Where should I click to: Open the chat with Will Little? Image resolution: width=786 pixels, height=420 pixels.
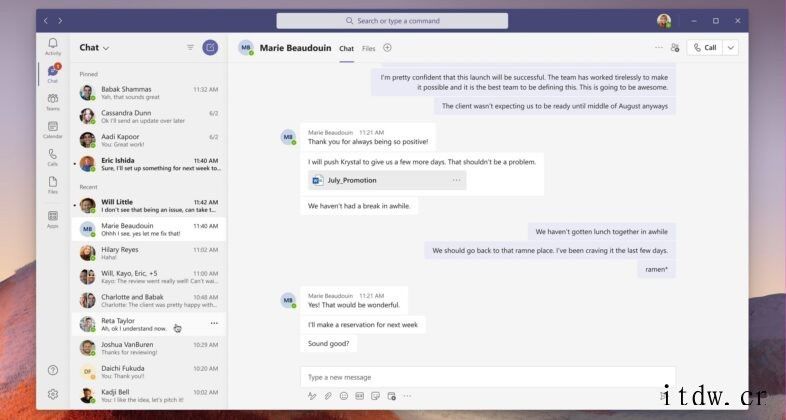(148, 205)
